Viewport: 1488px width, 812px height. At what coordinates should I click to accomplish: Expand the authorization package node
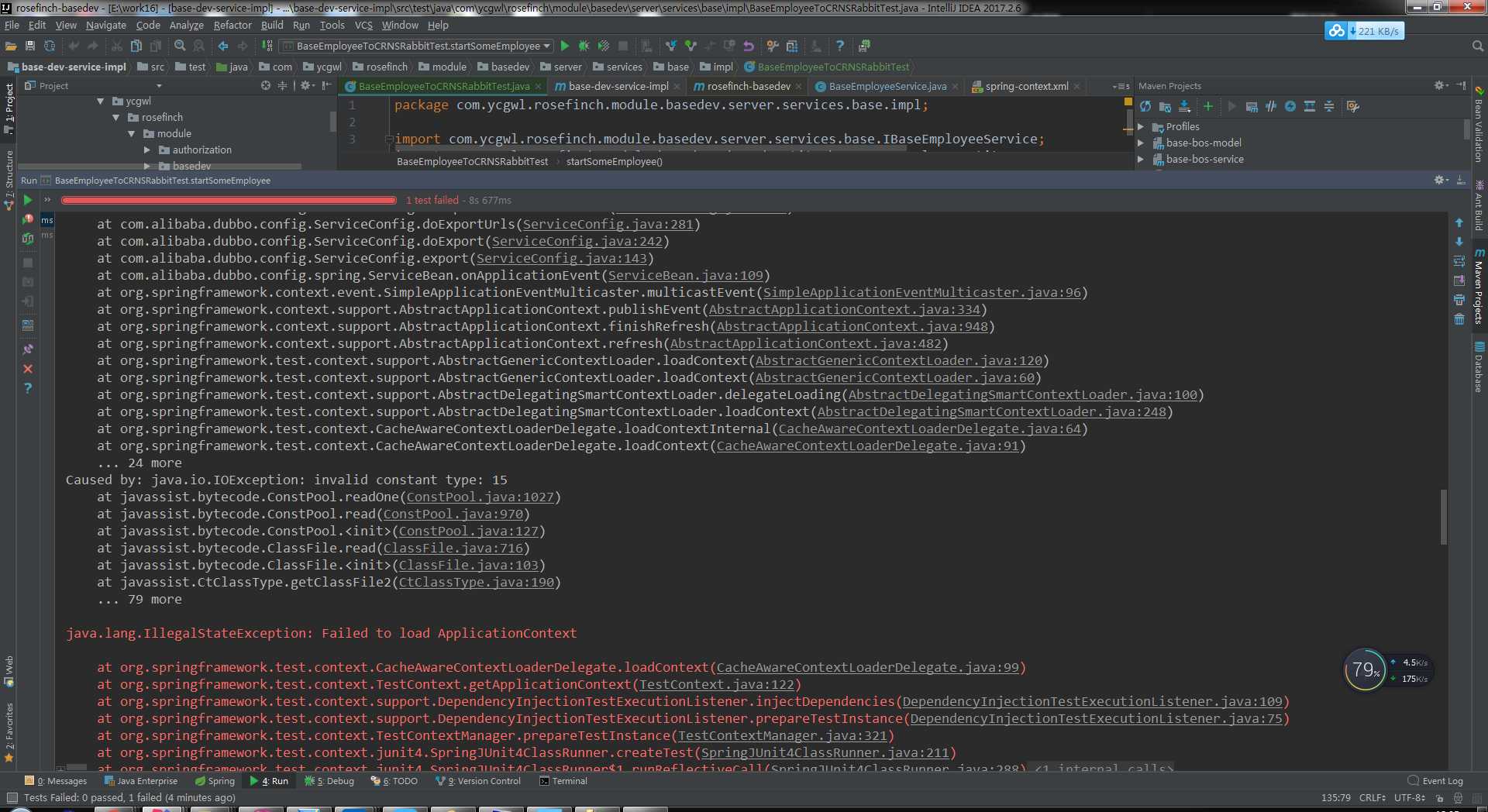[147, 150]
